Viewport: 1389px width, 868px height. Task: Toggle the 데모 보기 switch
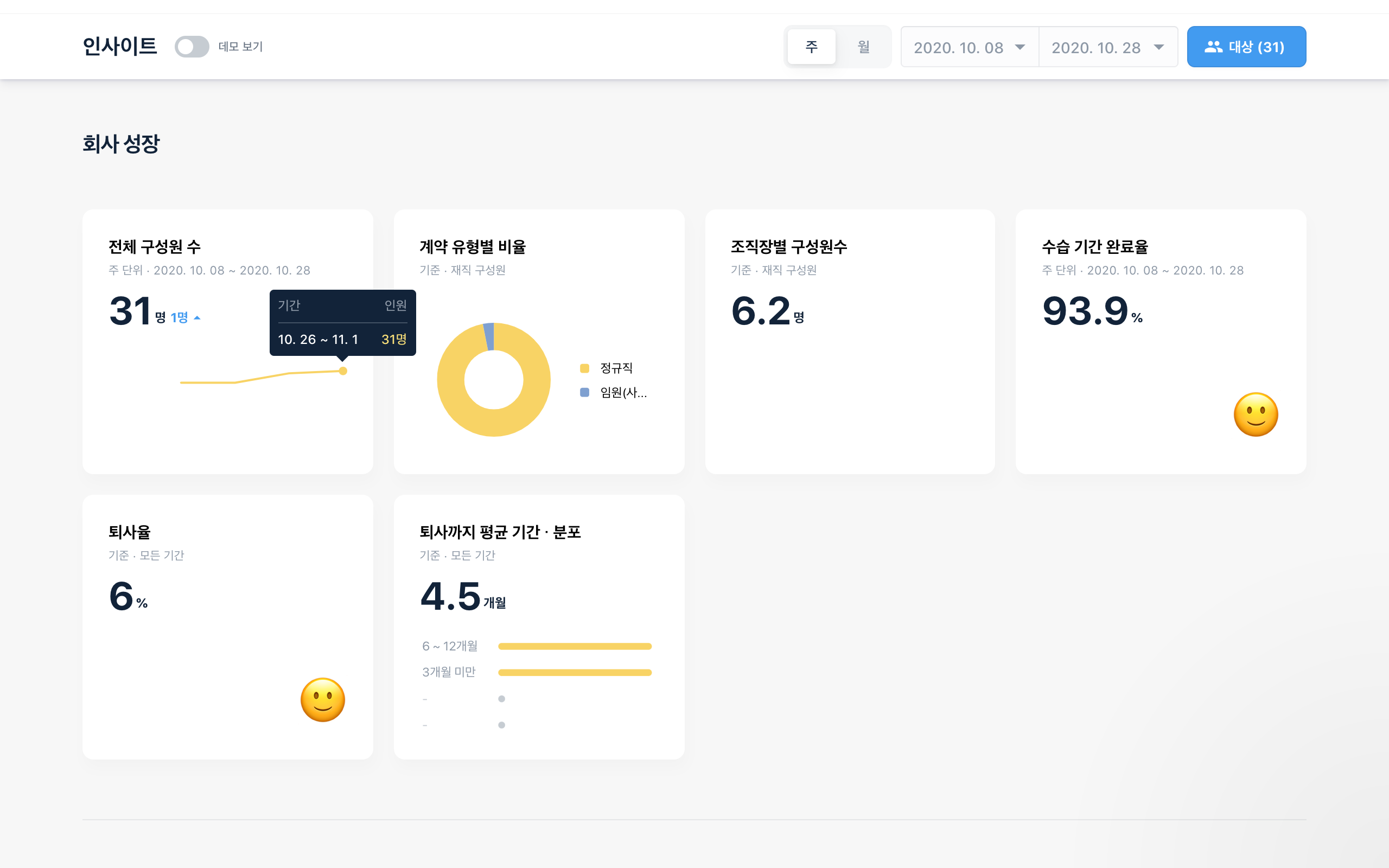pyautogui.click(x=192, y=47)
